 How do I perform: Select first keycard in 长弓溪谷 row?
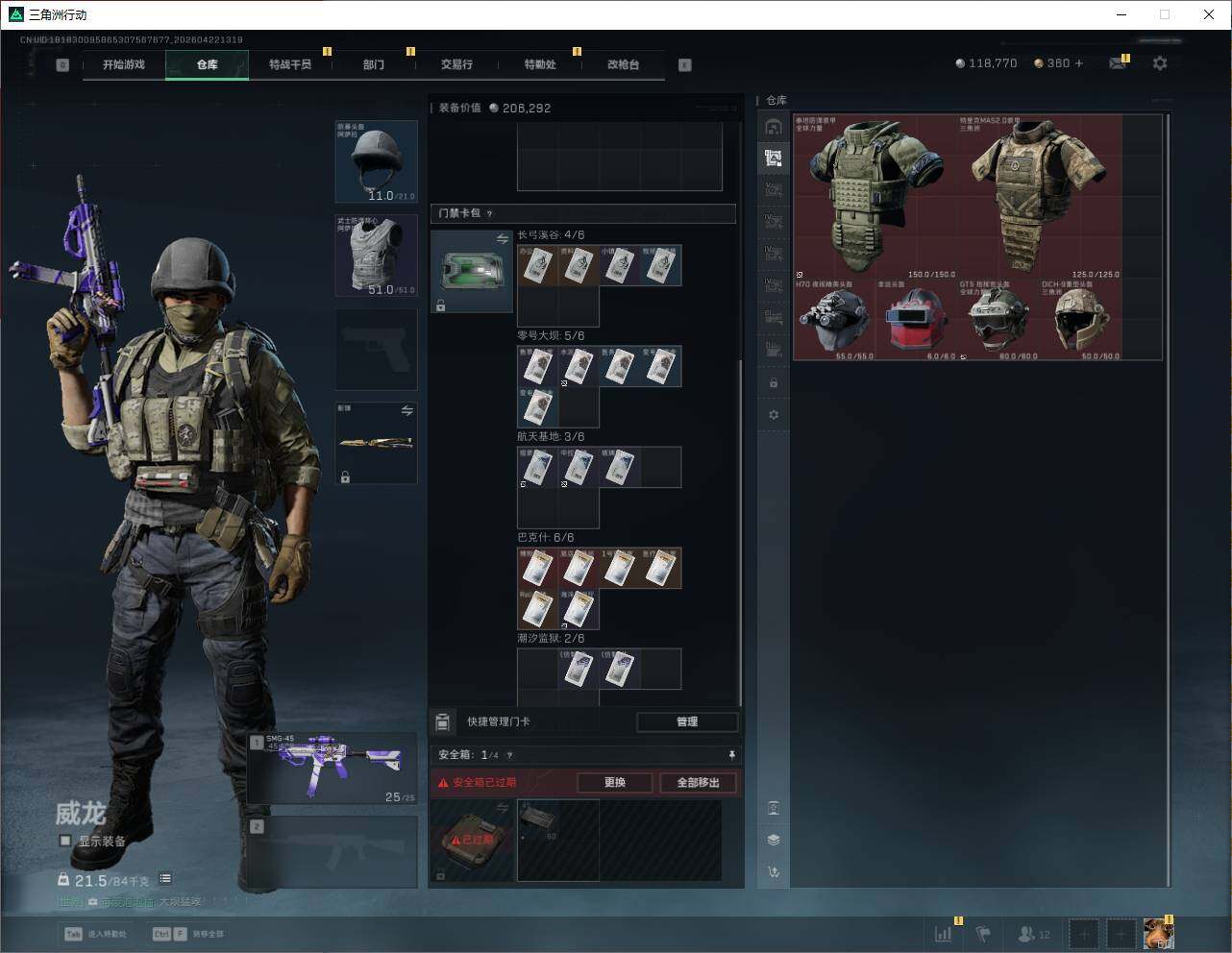click(538, 265)
